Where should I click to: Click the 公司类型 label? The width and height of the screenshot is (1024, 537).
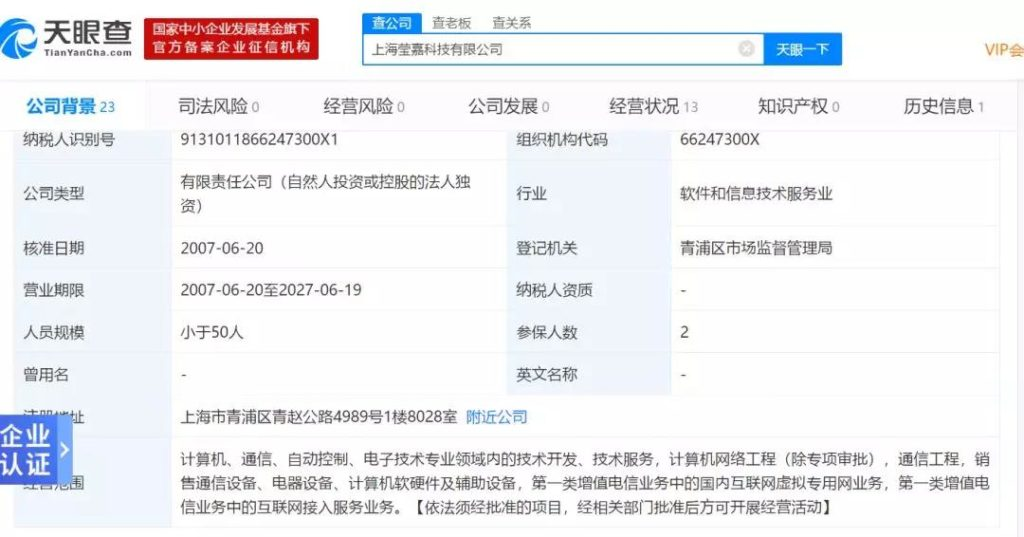(x=54, y=193)
